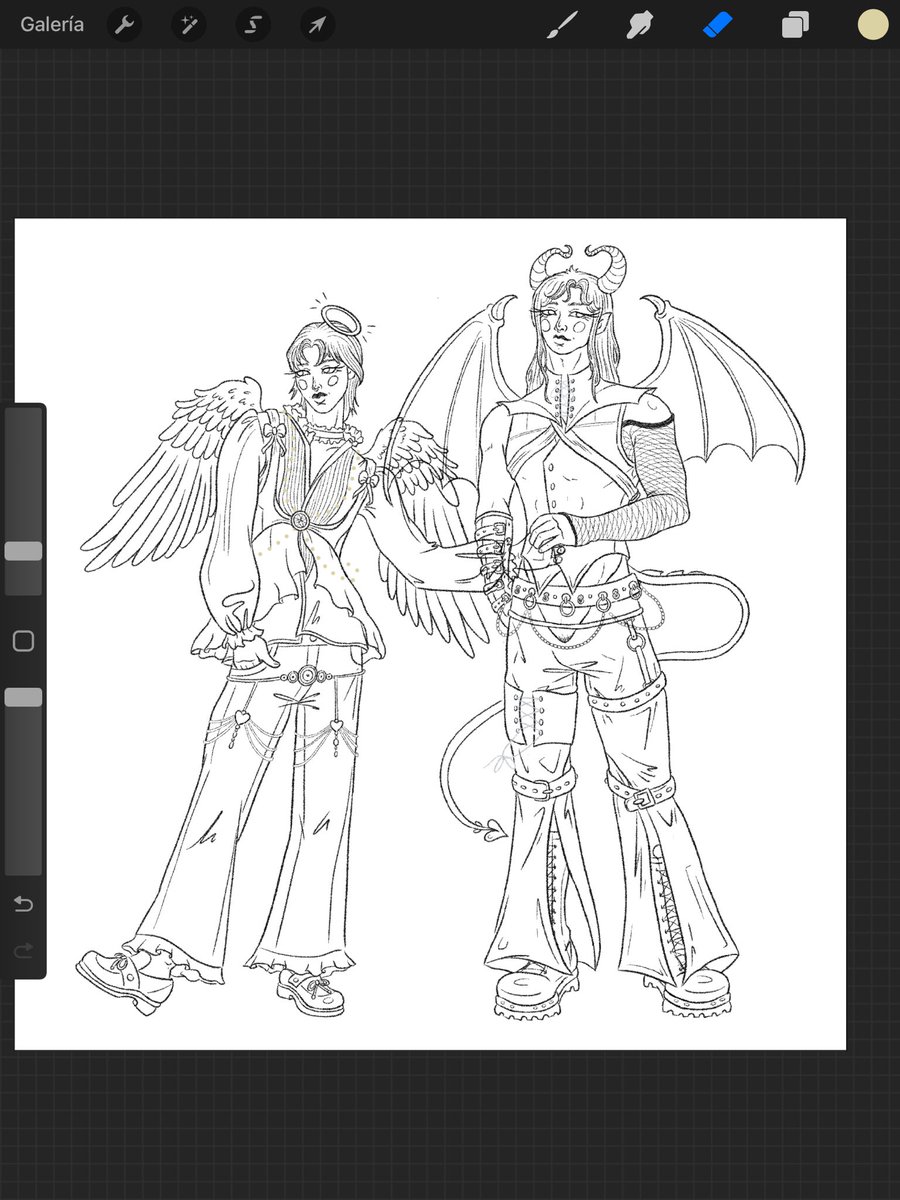Viewport: 900px width, 1200px height.
Task: Open the color picker swatch
Action: tap(873, 24)
